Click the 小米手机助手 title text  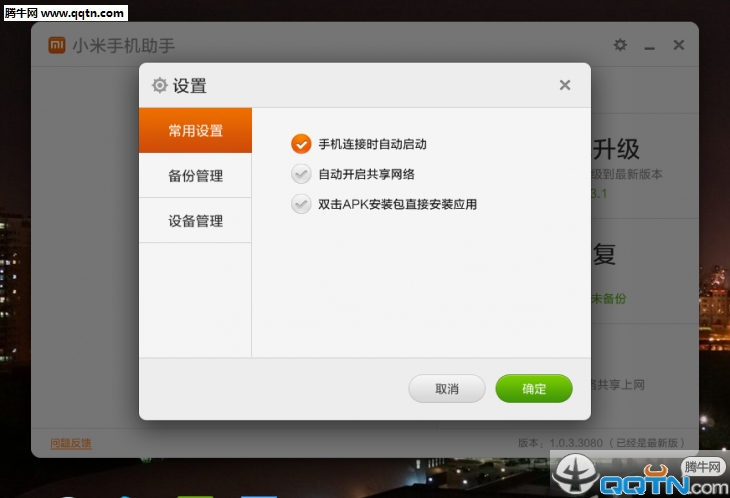124,46
